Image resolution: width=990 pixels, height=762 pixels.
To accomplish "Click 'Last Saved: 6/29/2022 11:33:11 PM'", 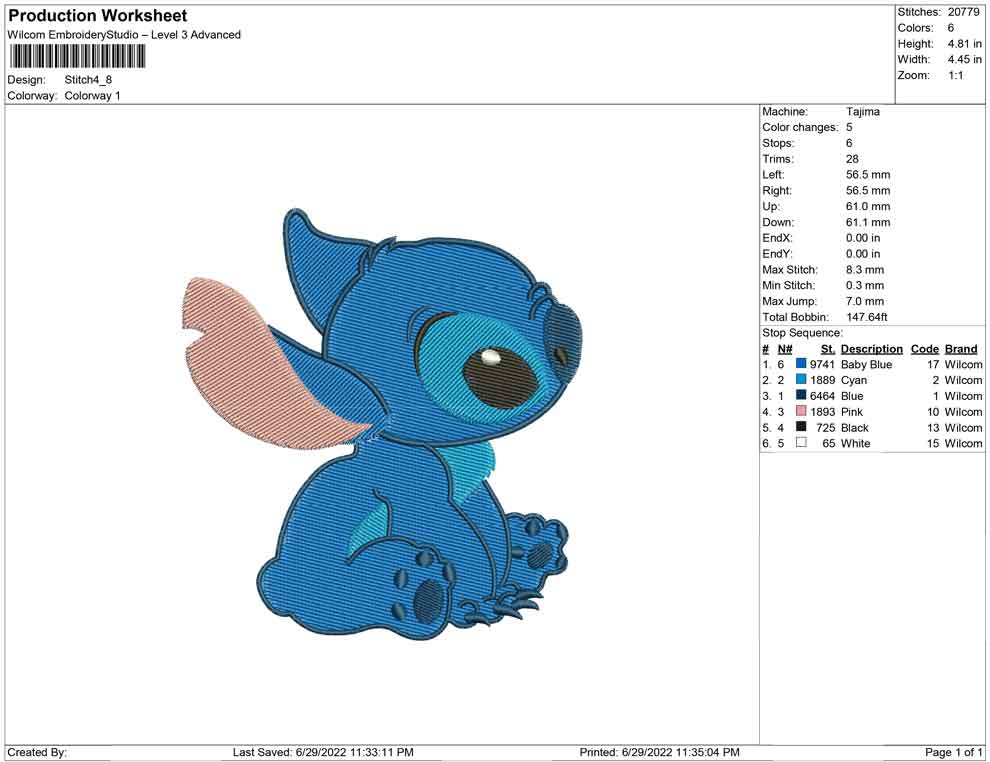I will point(323,752).
